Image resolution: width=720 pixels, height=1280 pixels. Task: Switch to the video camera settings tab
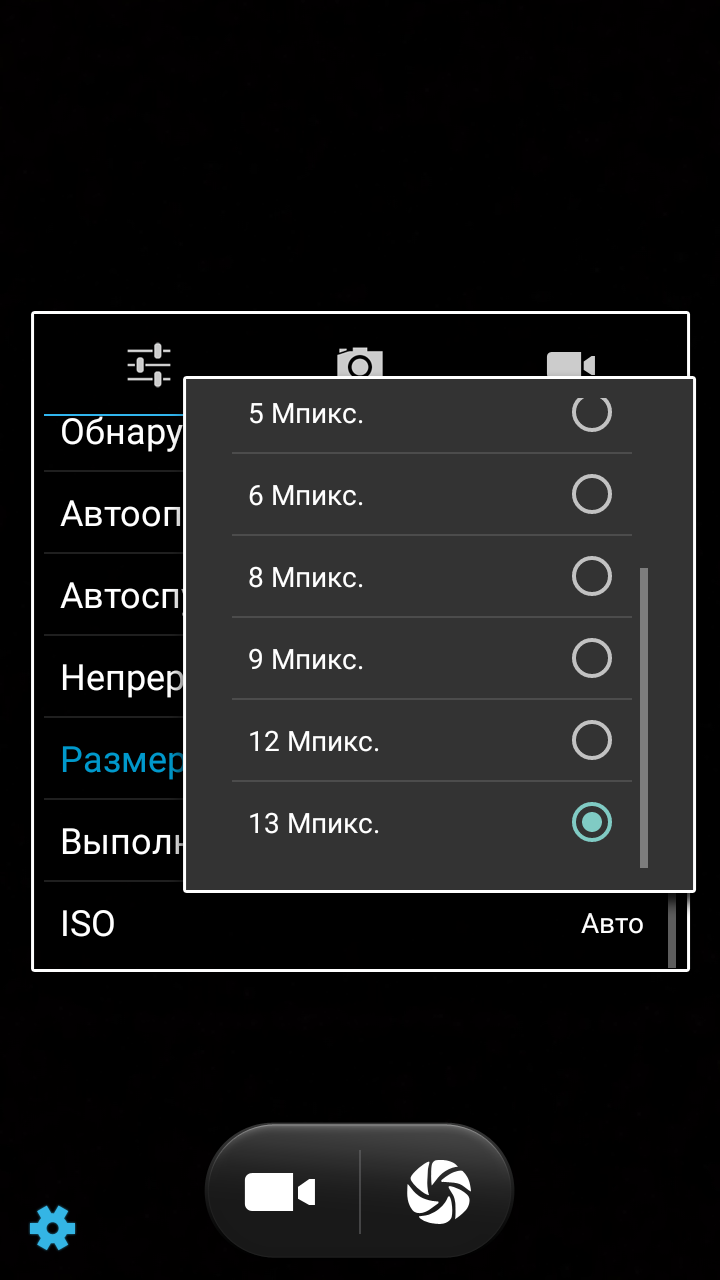click(571, 364)
